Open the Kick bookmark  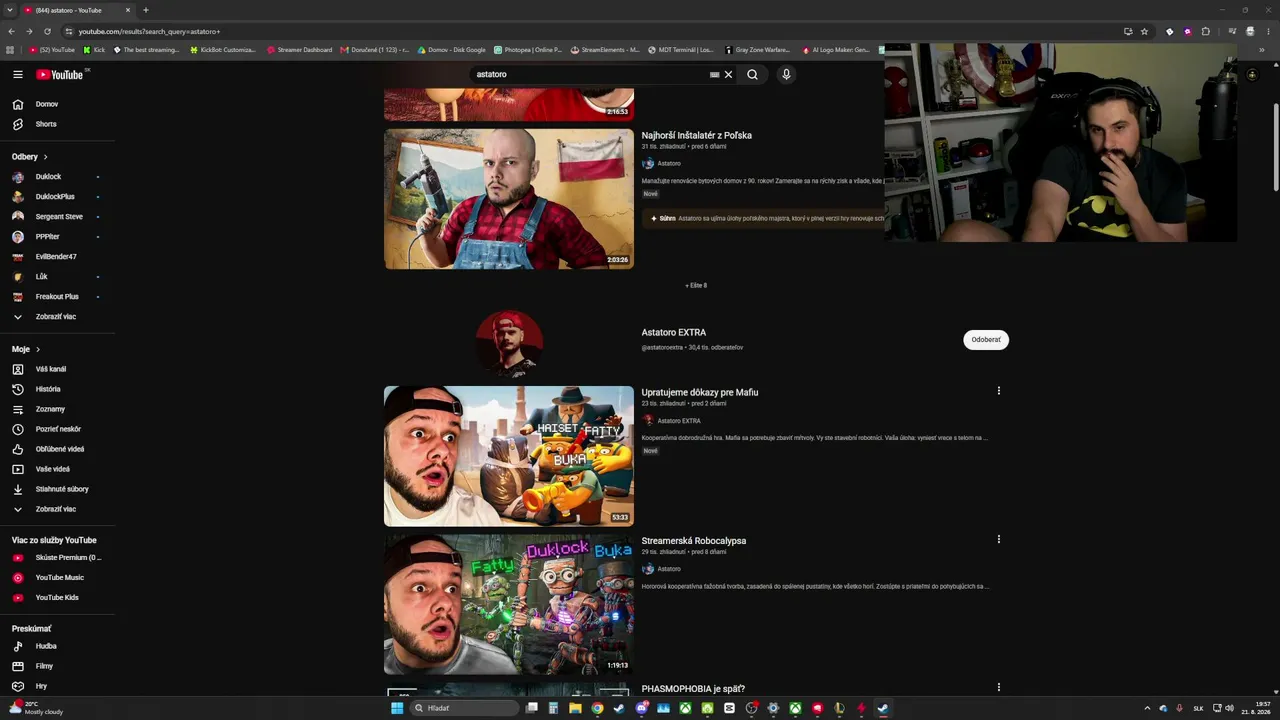94,49
